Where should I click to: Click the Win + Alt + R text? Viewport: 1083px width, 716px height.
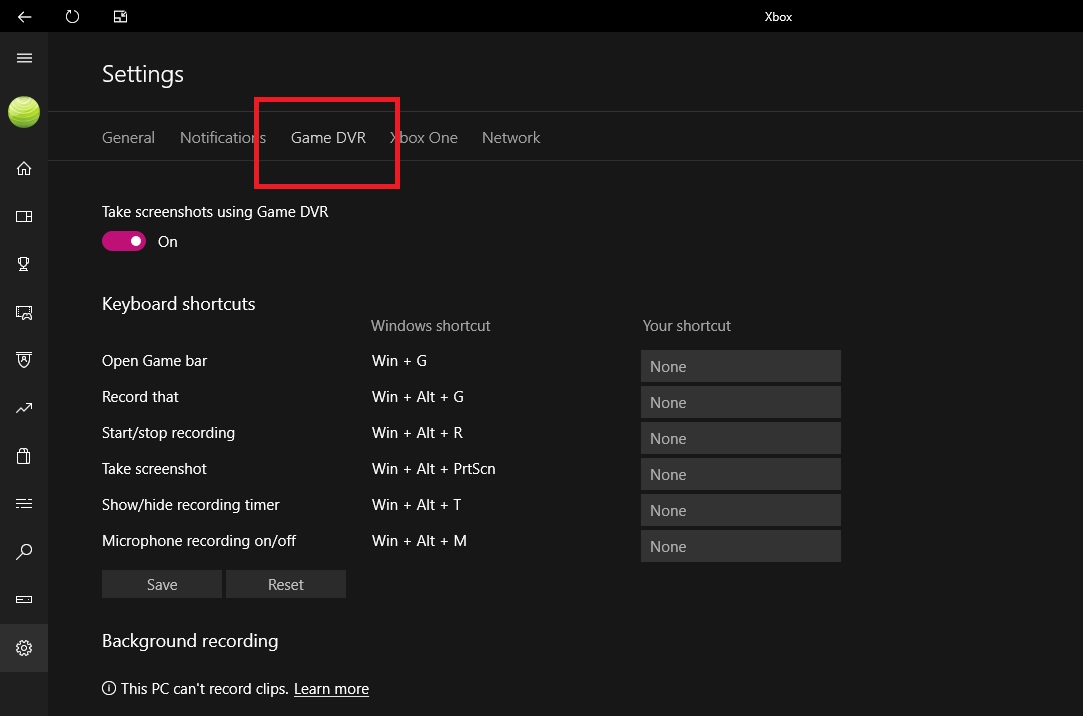[417, 433]
